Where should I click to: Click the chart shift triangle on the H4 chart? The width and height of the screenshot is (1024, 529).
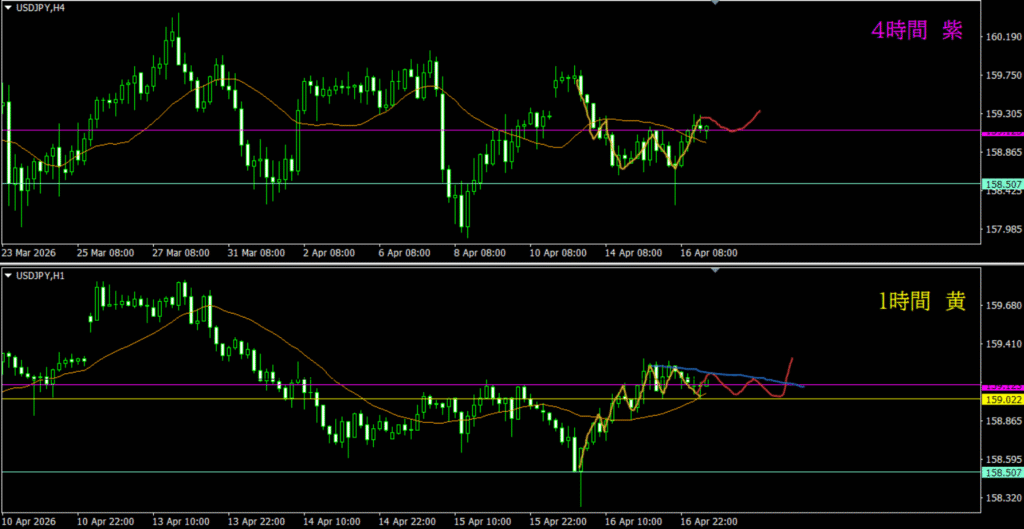(x=715, y=3)
